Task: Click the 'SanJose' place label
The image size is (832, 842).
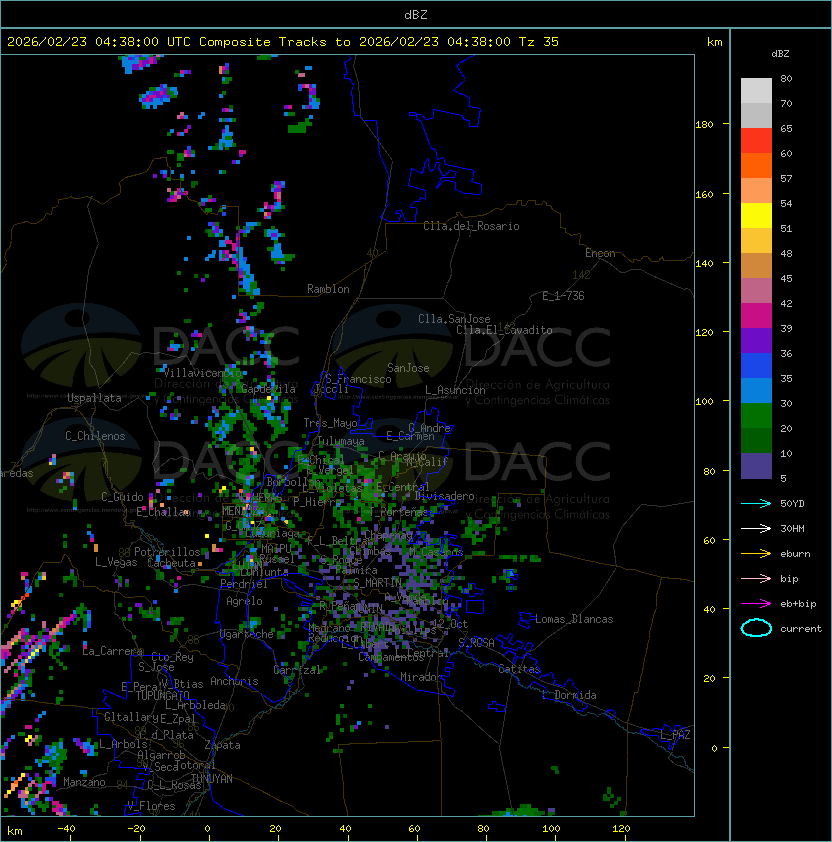Action: [408, 368]
